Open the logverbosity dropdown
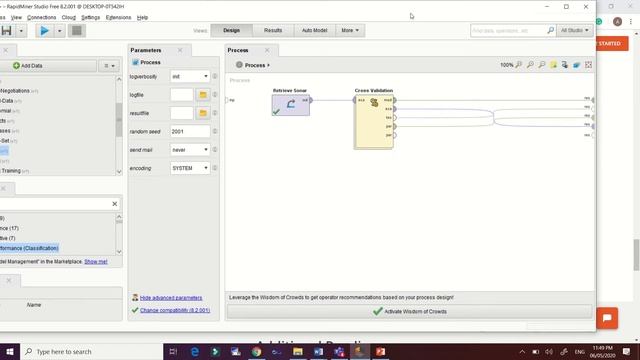The height and width of the screenshot is (360, 640). point(190,76)
